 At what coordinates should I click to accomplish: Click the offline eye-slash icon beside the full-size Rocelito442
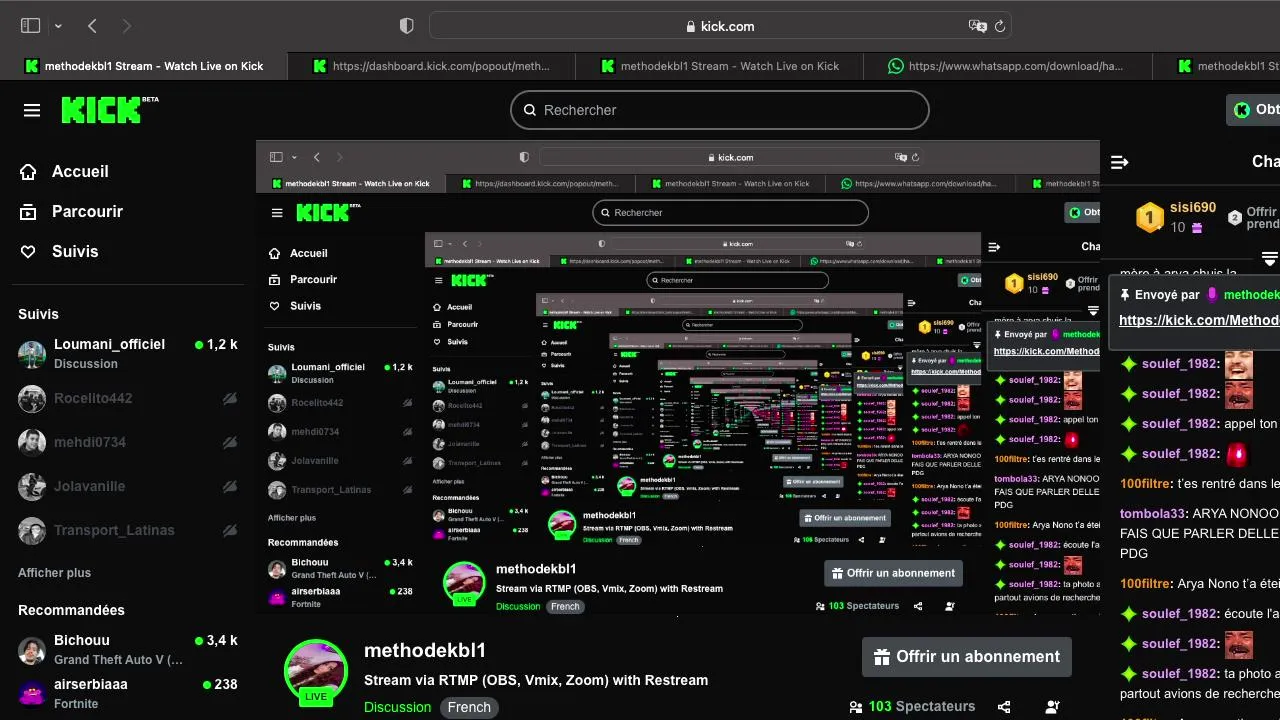(230, 398)
